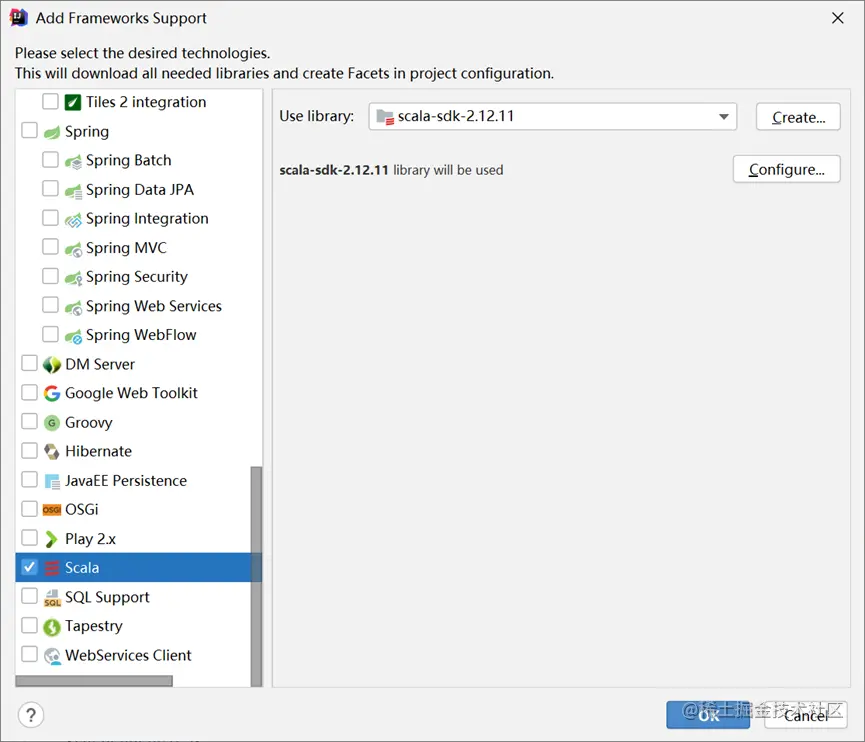Click the IntelliJ IDEA logo in title bar
The width and height of the screenshot is (865, 742).
pyautogui.click(x=18, y=18)
